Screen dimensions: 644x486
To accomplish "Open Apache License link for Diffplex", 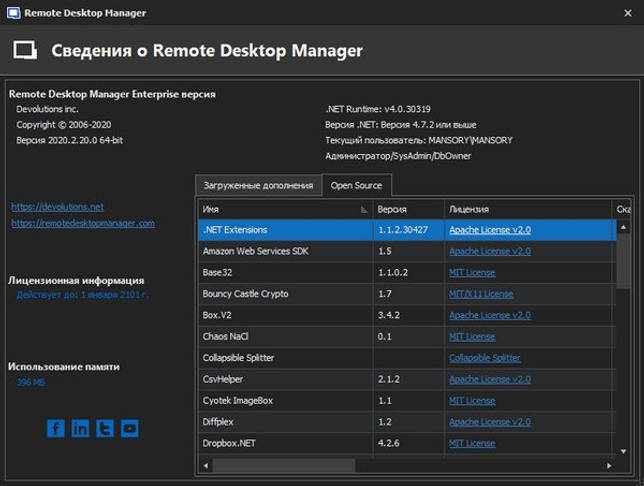I will click(490, 422).
